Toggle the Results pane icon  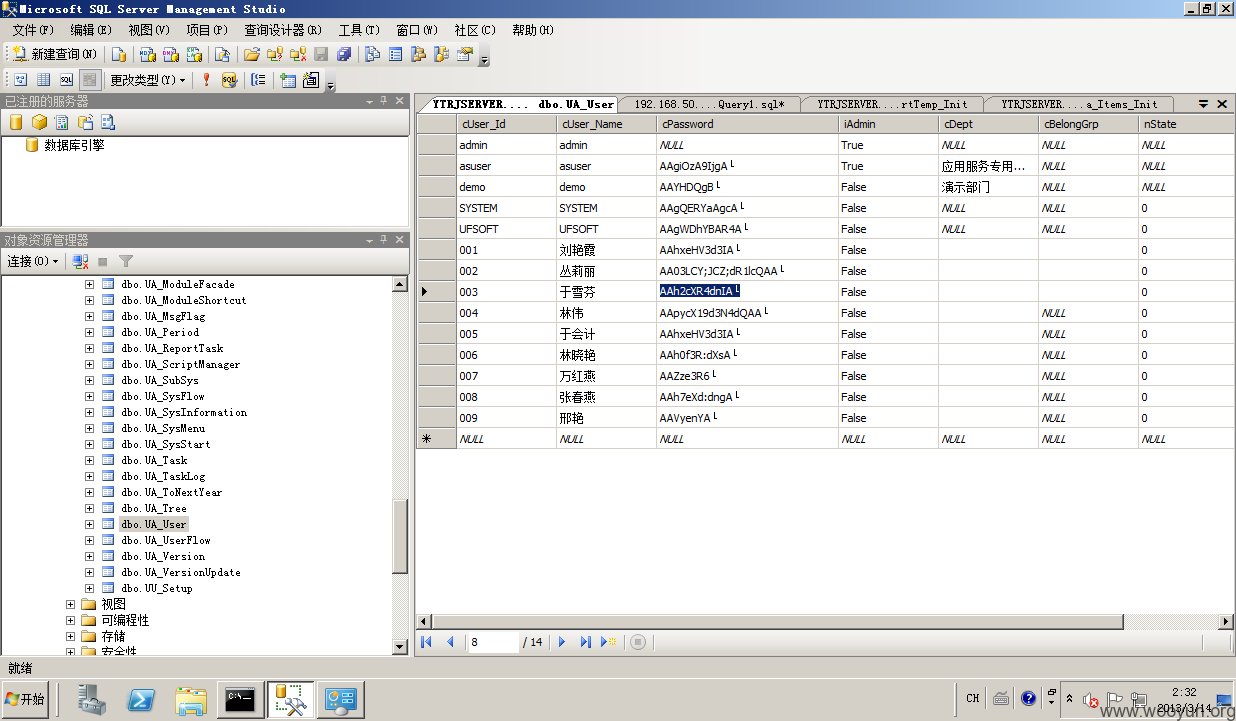pyautogui.click(x=90, y=80)
